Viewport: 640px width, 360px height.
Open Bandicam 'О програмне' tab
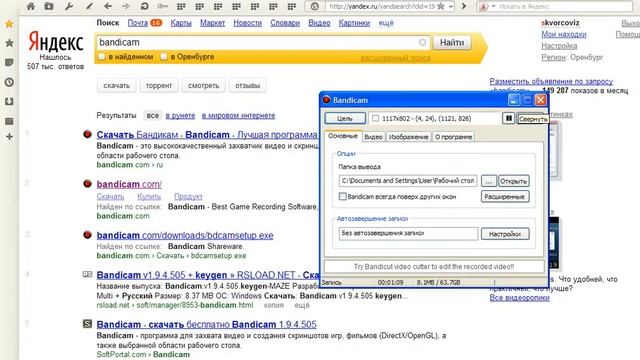453,137
